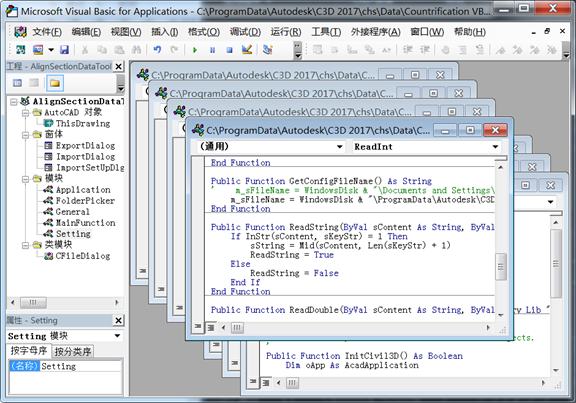Click the Copy icon in the toolbar

coord(102,49)
